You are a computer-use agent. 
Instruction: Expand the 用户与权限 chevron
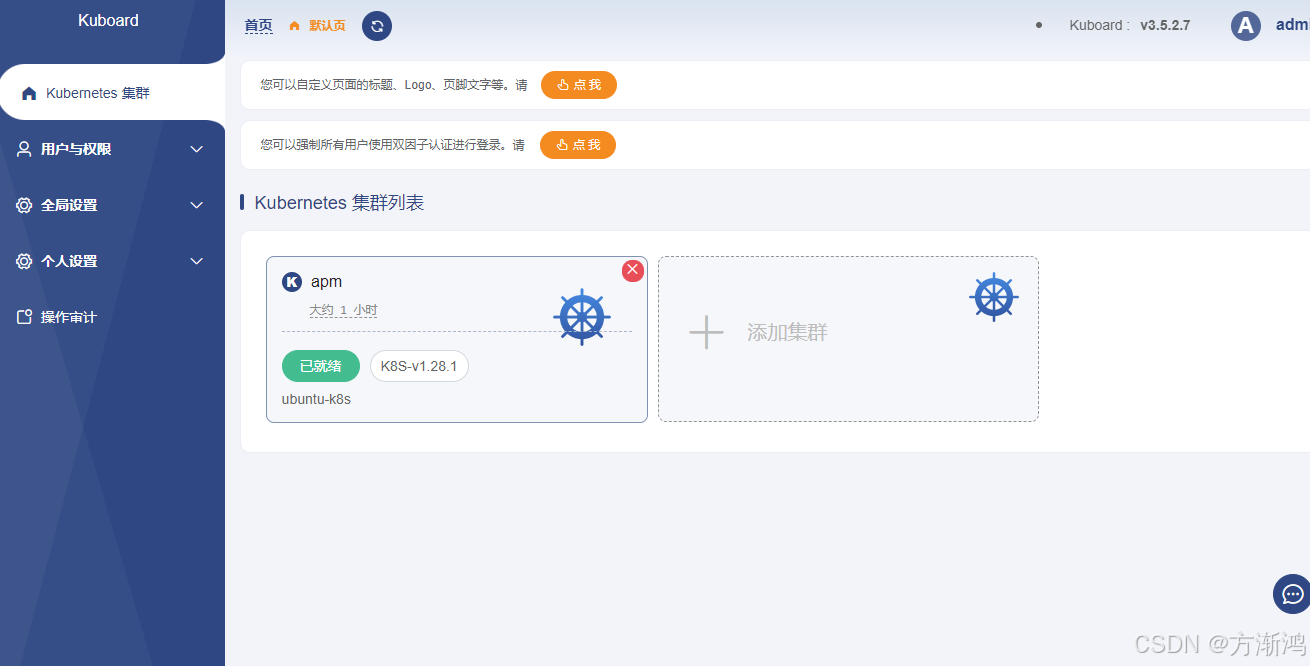[197, 149]
